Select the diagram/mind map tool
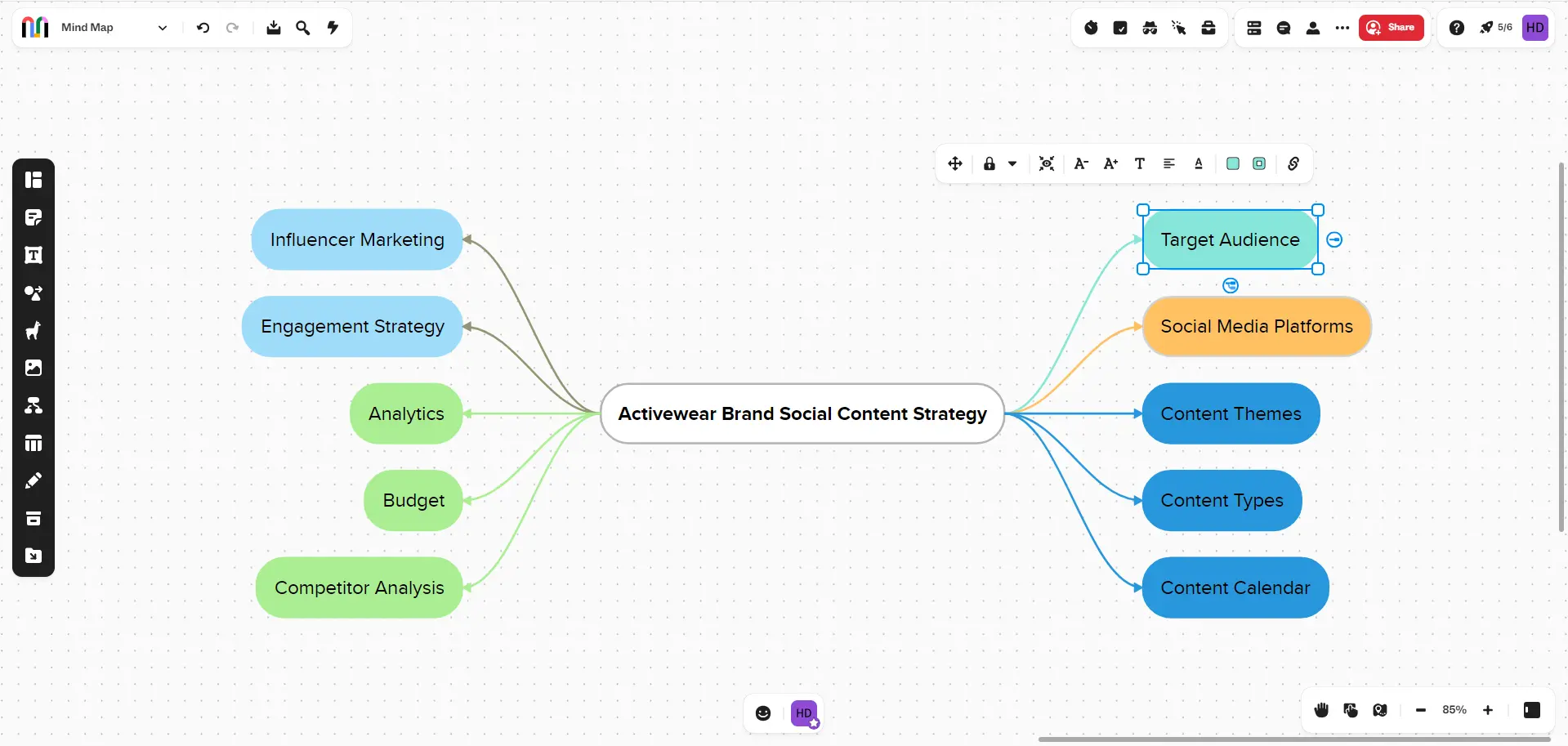 [34, 405]
